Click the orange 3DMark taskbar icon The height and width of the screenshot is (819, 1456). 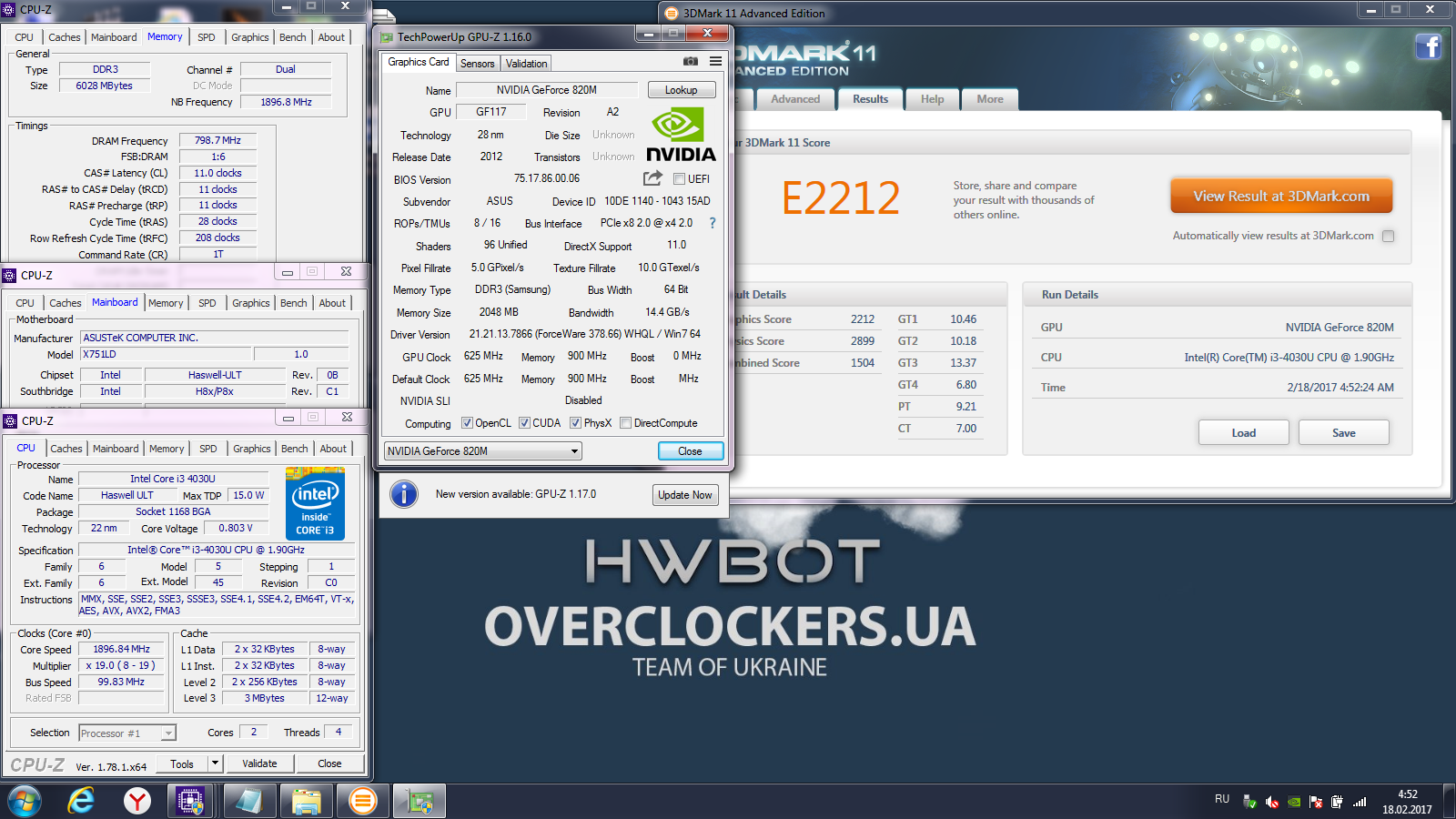point(362,801)
